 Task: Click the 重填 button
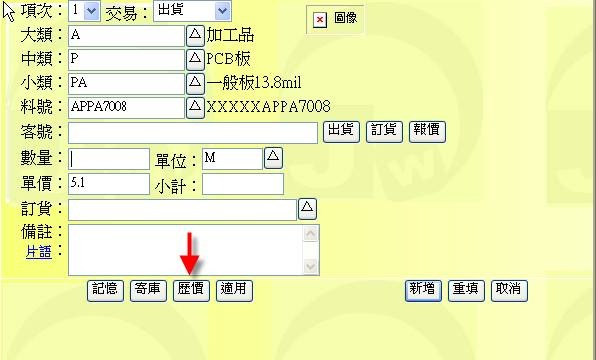(x=466, y=291)
